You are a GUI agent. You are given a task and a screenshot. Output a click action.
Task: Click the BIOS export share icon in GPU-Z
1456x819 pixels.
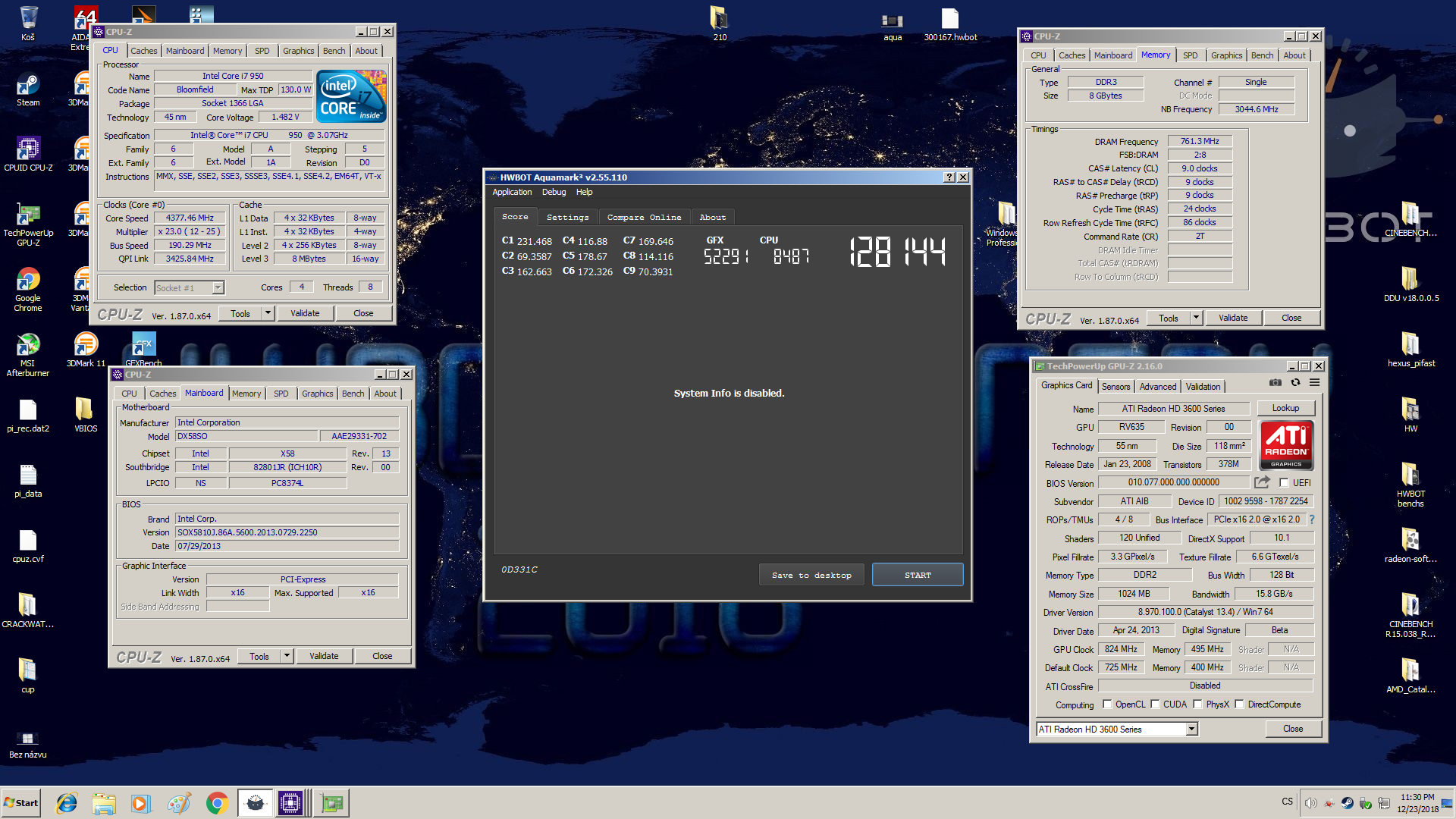pyautogui.click(x=1262, y=482)
